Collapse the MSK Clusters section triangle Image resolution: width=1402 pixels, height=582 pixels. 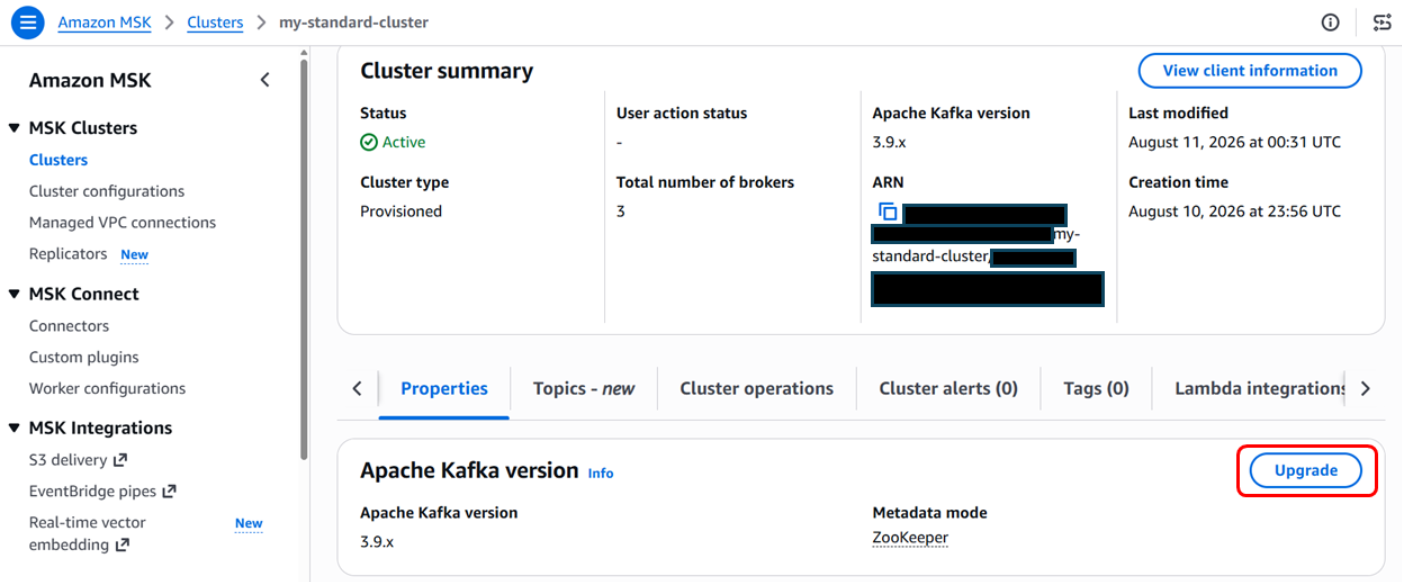click(x=14, y=128)
